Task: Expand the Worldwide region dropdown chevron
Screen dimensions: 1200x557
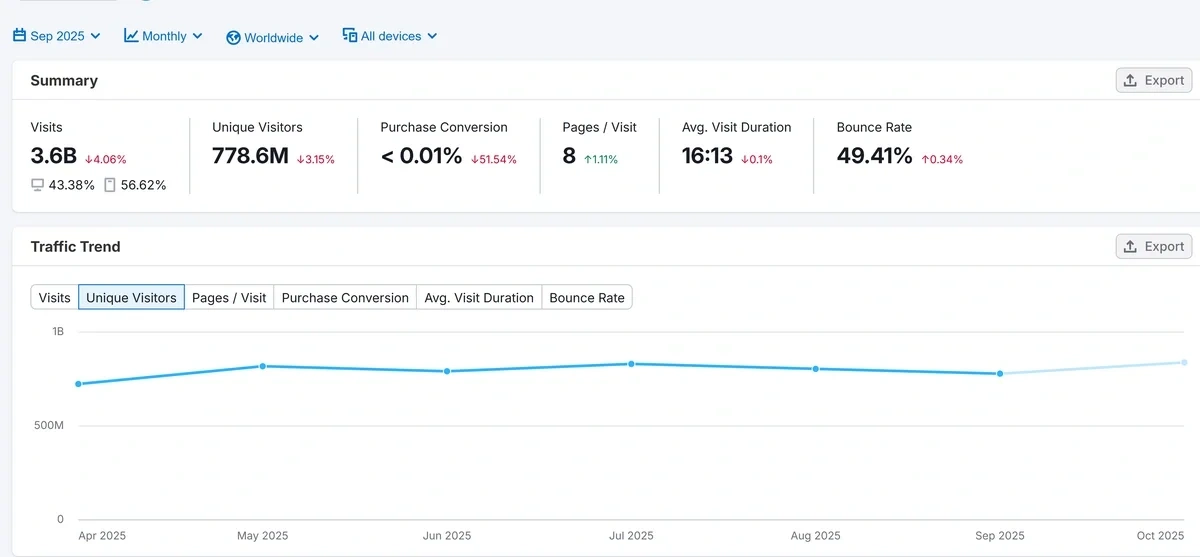Action: pos(314,37)
